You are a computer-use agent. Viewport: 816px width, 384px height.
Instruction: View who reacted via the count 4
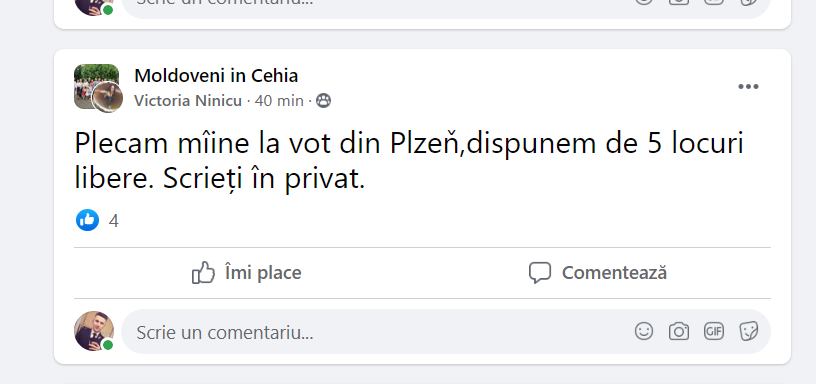(x=113, y=221)
